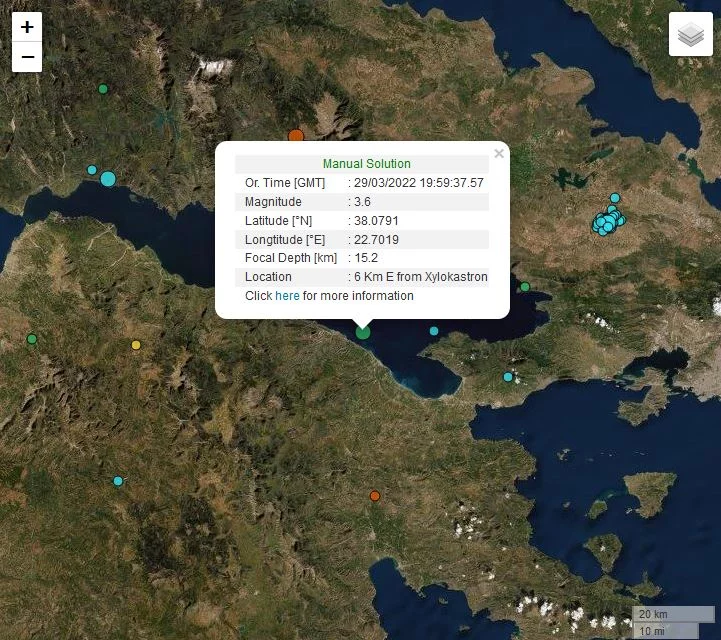The width and height of the screenshot is (721, 640).
Task: Select the topmost cyan marker above the eastern cluster
Action: coord(615,198)
